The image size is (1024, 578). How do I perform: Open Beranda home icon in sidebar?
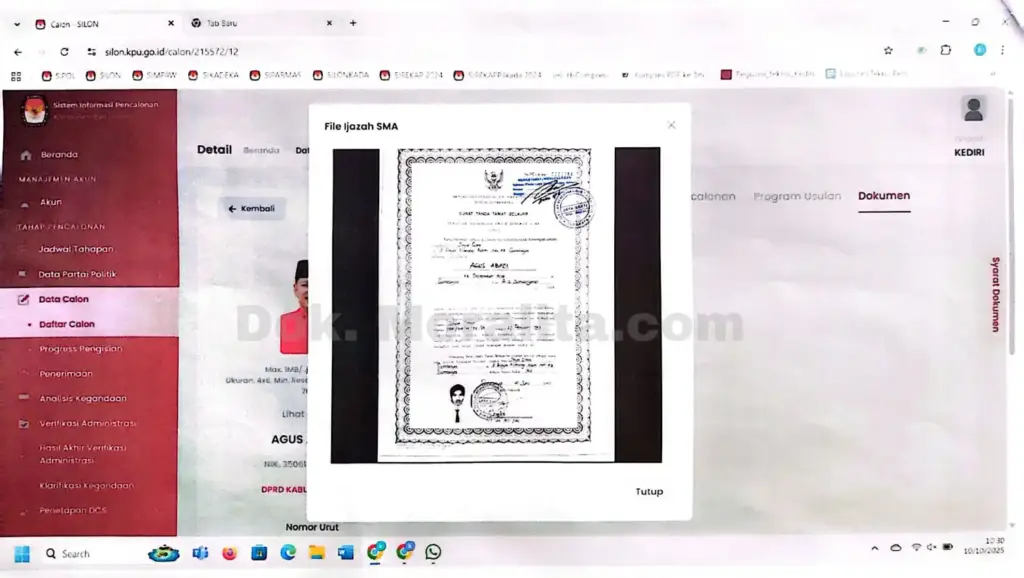[25, 155]
